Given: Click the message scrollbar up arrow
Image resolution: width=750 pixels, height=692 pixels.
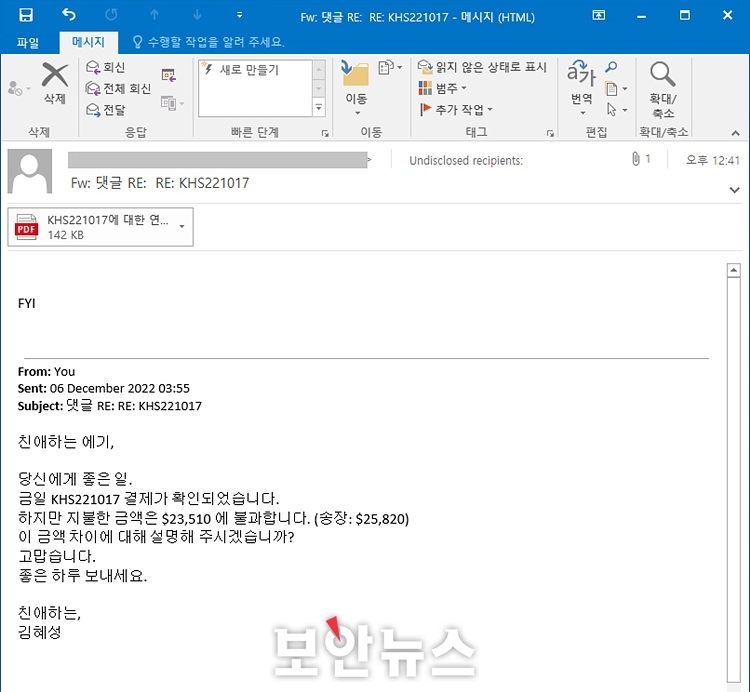Looking at the screenshot, I should pyautogui.click(x=733, y=270).
